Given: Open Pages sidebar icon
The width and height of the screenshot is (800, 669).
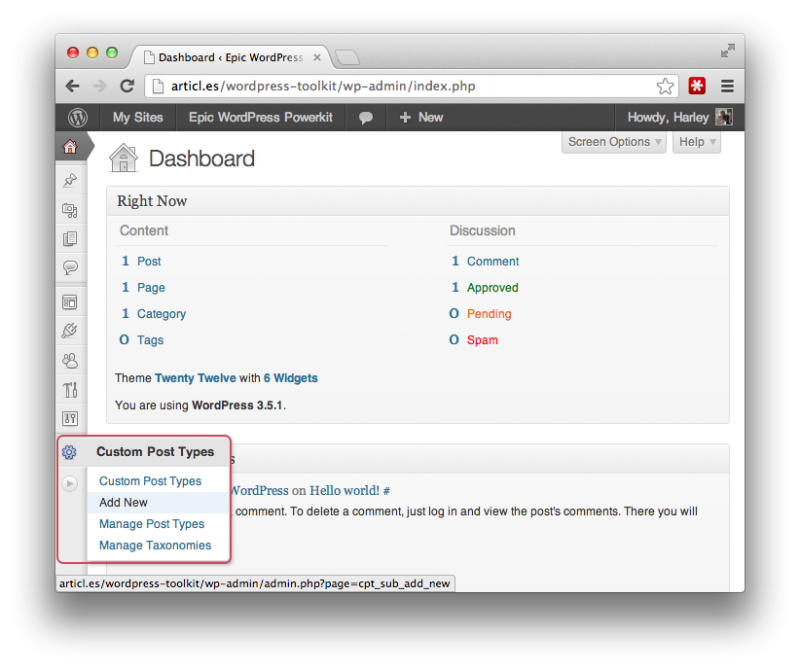Looking at the screenshot, I should (x=70, y=239).
